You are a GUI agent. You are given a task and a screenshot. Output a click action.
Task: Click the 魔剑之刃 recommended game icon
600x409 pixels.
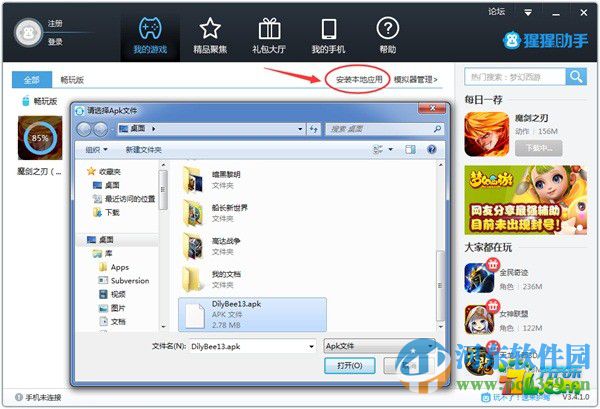[x=487, y=134]
